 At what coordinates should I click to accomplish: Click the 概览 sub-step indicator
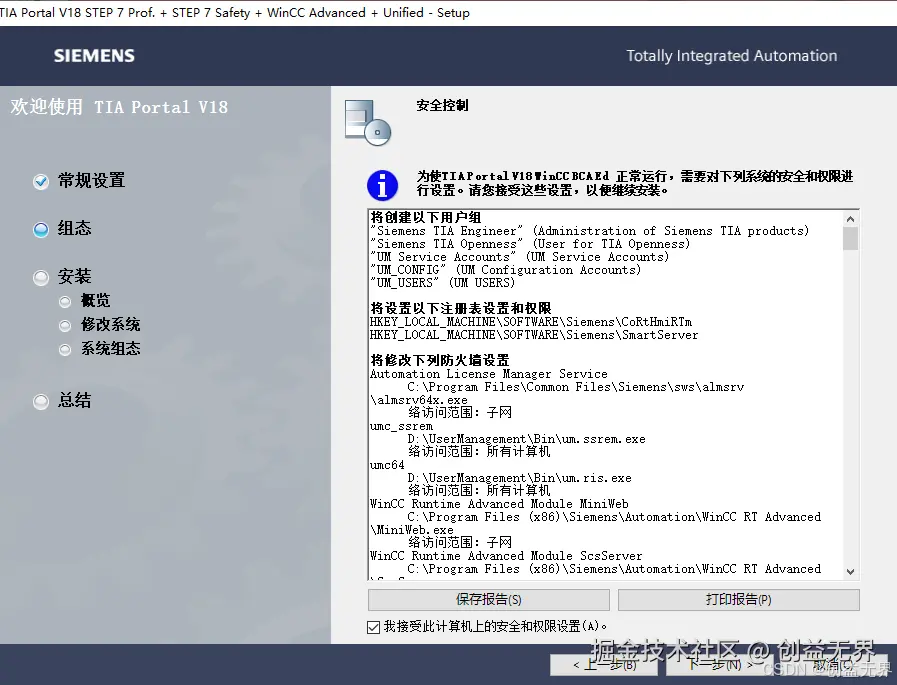click(x=65, y=302)
